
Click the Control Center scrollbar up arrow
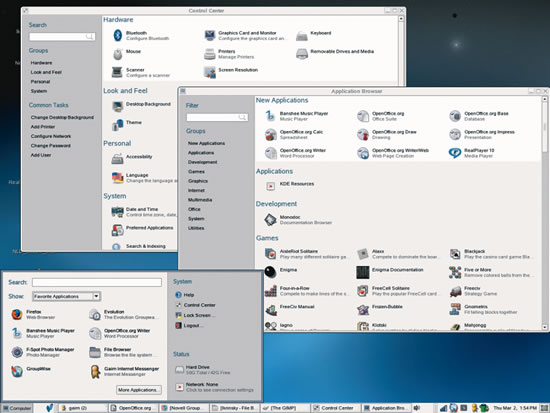click(x=401, y=19)
